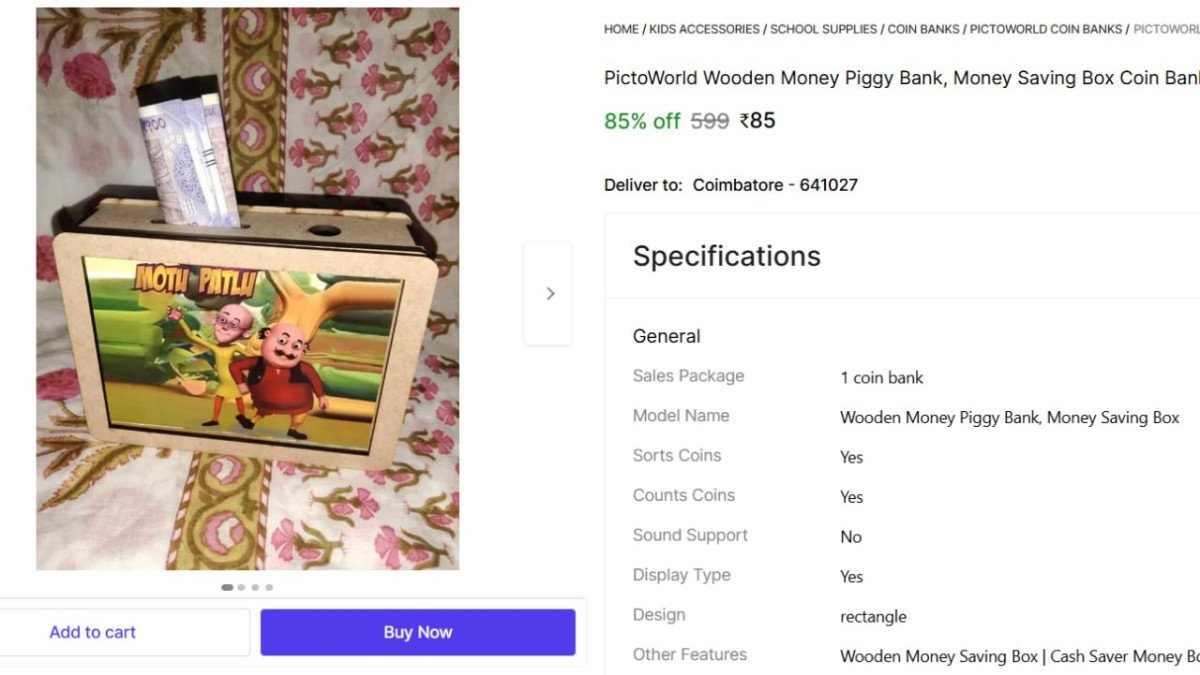This screenshot has height=675, width=1200.
Task: Select the fourth carousel dot
Action: 268,587
